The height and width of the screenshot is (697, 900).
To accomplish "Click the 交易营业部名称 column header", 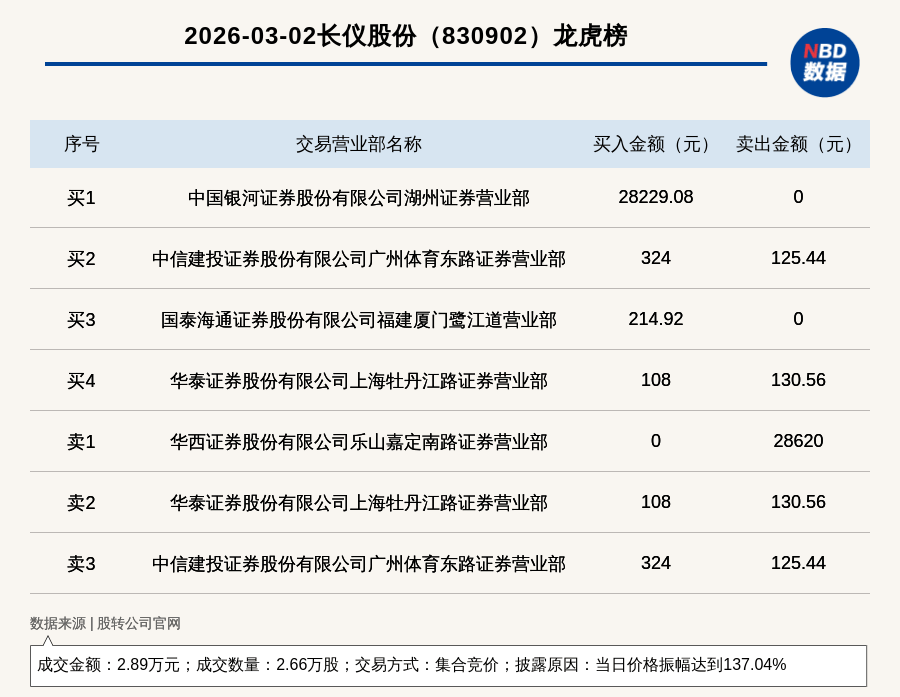I will pos(360,143).
